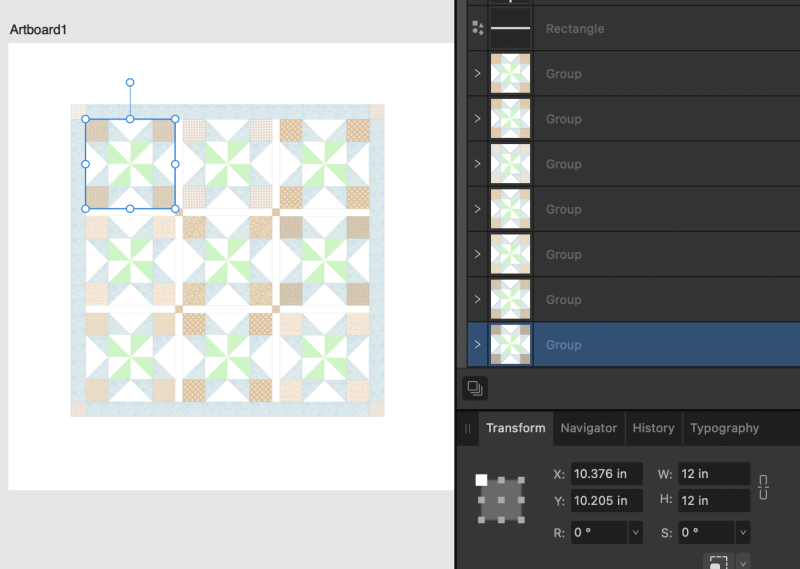Expand the first Group layer under Rectangle
Screen dimensions: 800x569
coord(477,74)
